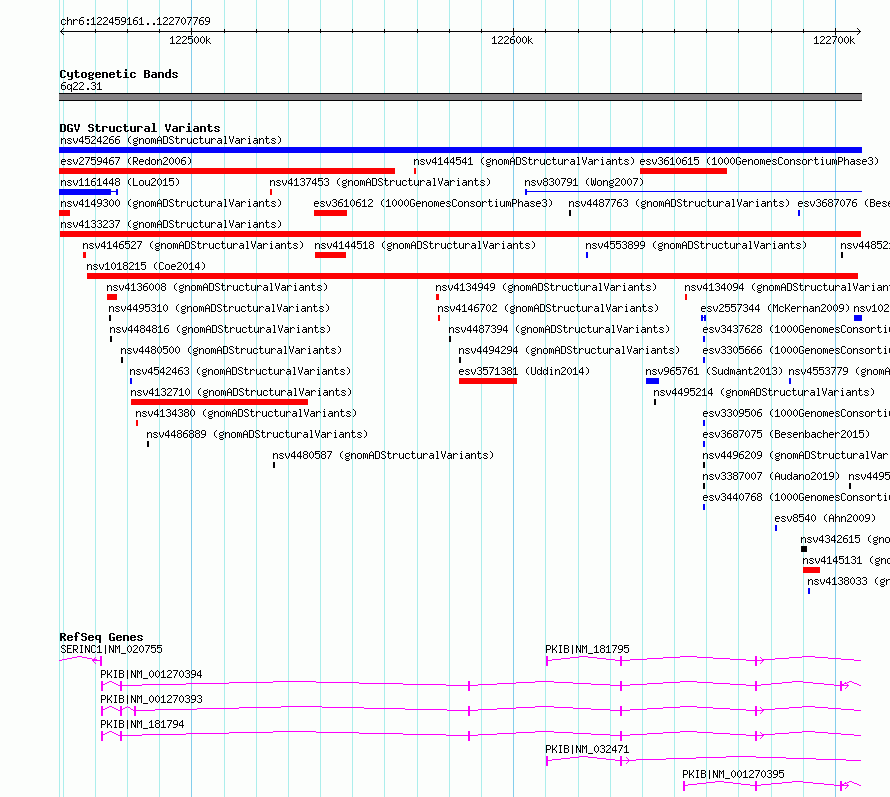
Task: Open nsv1161448 (Lou2015) variant
Action: tap(120, 182)
